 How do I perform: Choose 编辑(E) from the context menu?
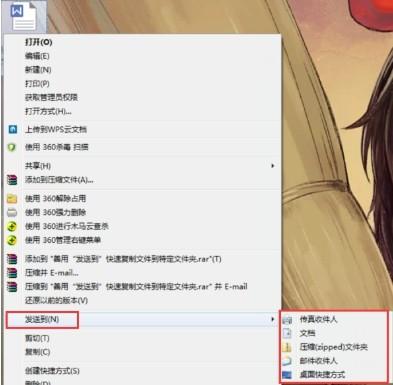(37, 56)
